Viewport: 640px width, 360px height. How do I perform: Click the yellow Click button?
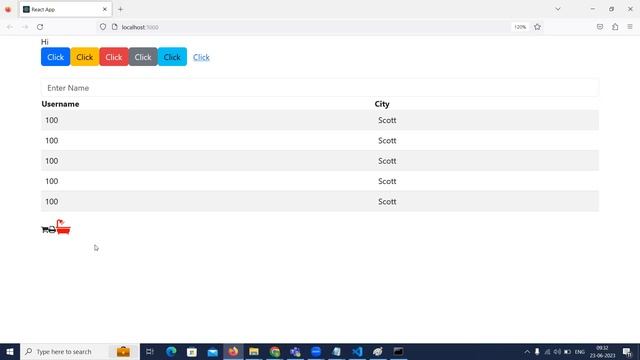(84, 57)
